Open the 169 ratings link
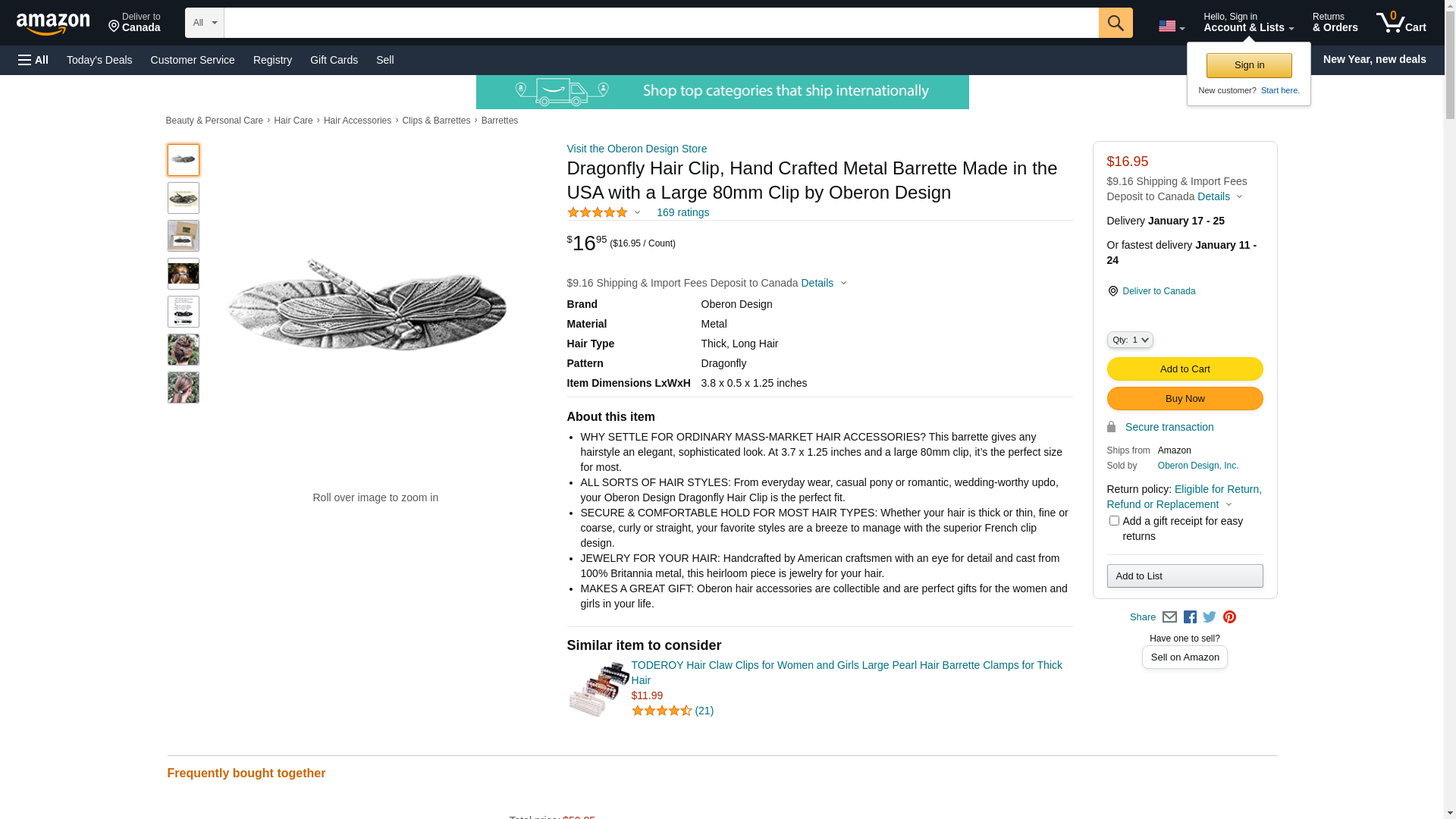Viewport: 1456px width, 819px height. coord(682,213)
